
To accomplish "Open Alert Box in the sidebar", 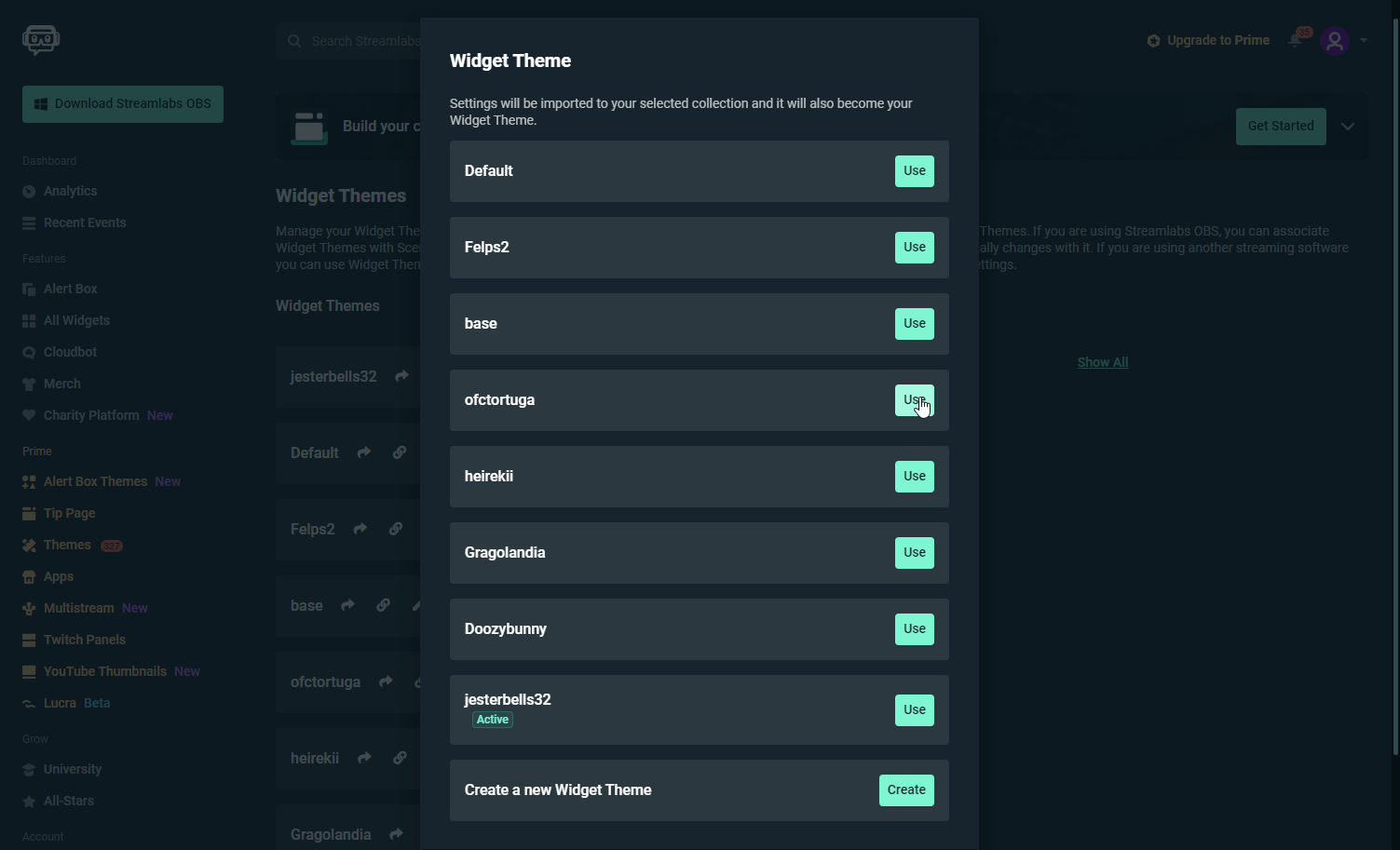I will 70,289.
